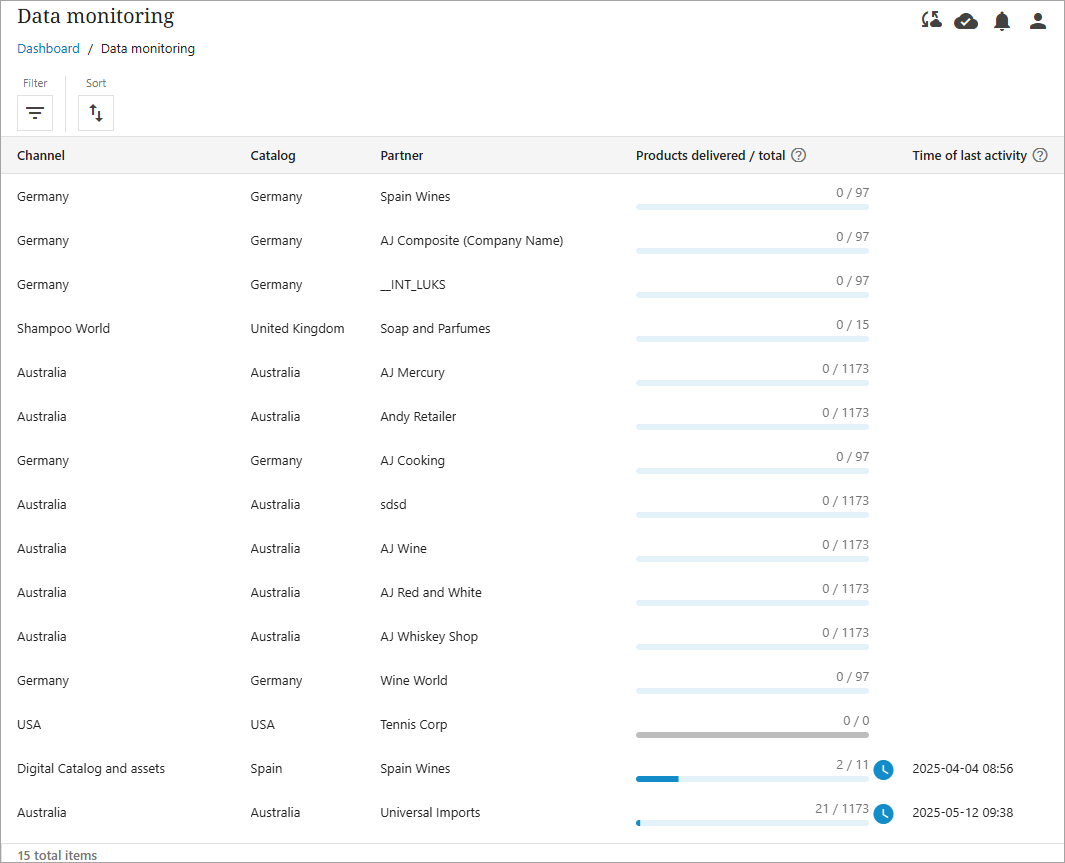The width and height of the screenshot is (1065, 863).
Task: Select the Andy Retailer row
Action: (418, 417)
